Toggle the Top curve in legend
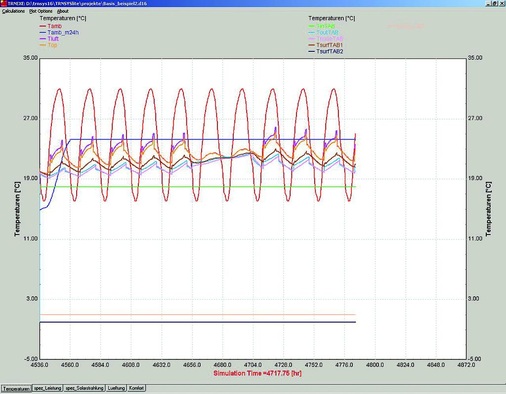The image size is (506, 394). click(x=49, y=45)
